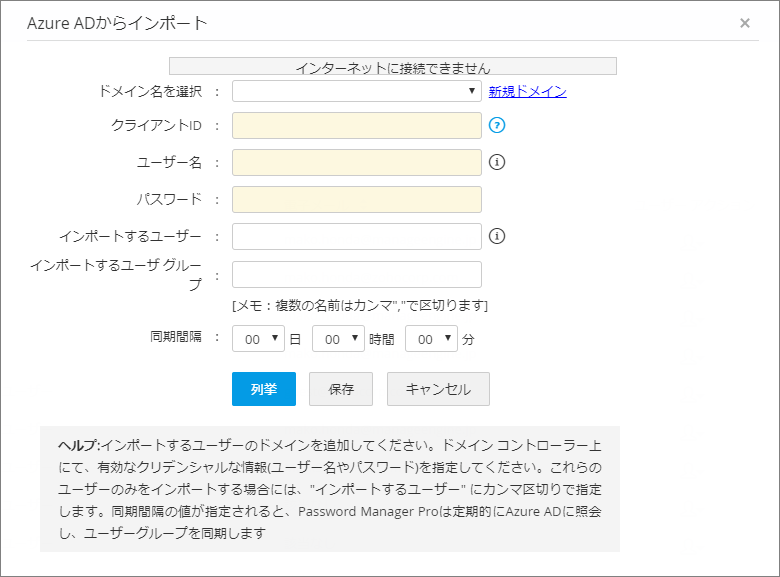Click the 'インターネットに接続できません' status bar
Viewport: 780px width, 577px height.
[x=393, y=67]
